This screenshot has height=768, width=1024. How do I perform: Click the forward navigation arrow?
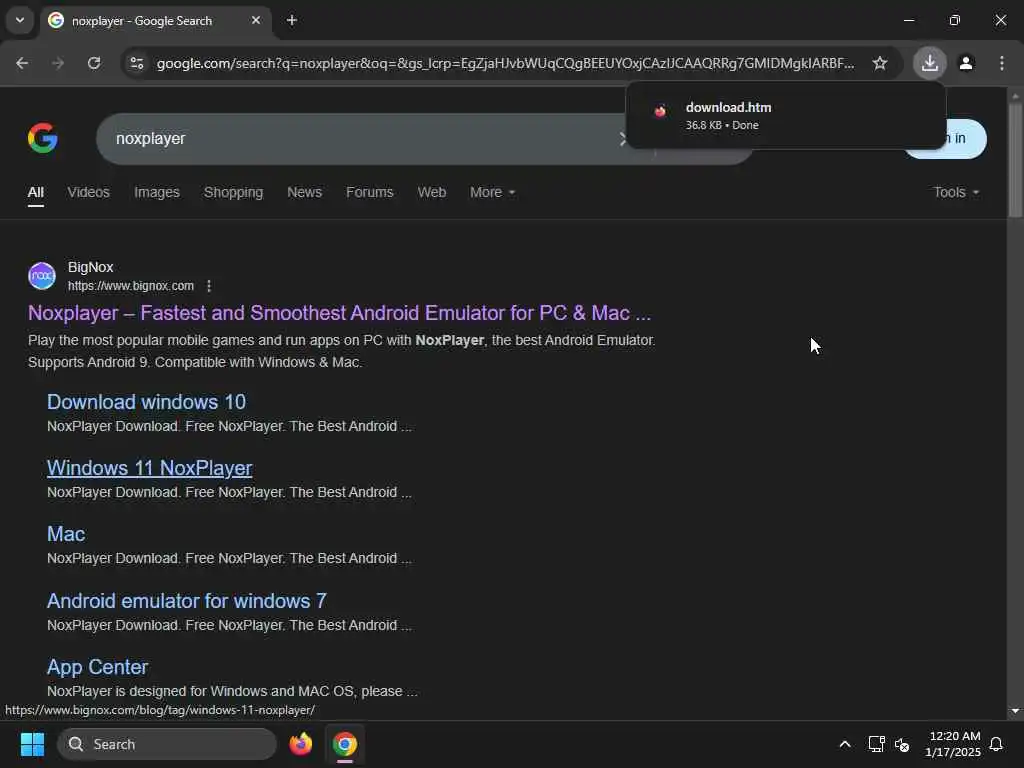click(x=58, y=63)
